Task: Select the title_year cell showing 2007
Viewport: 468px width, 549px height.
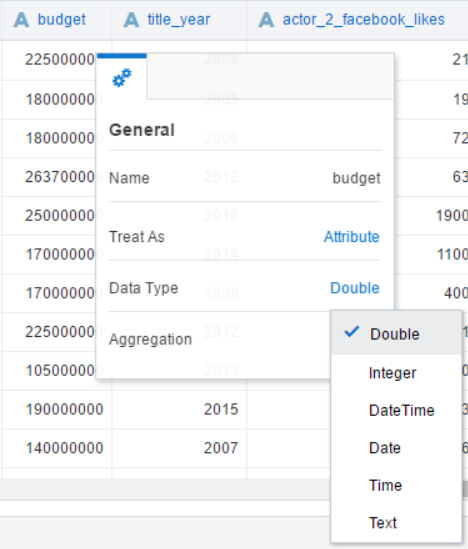Action: 179,448
